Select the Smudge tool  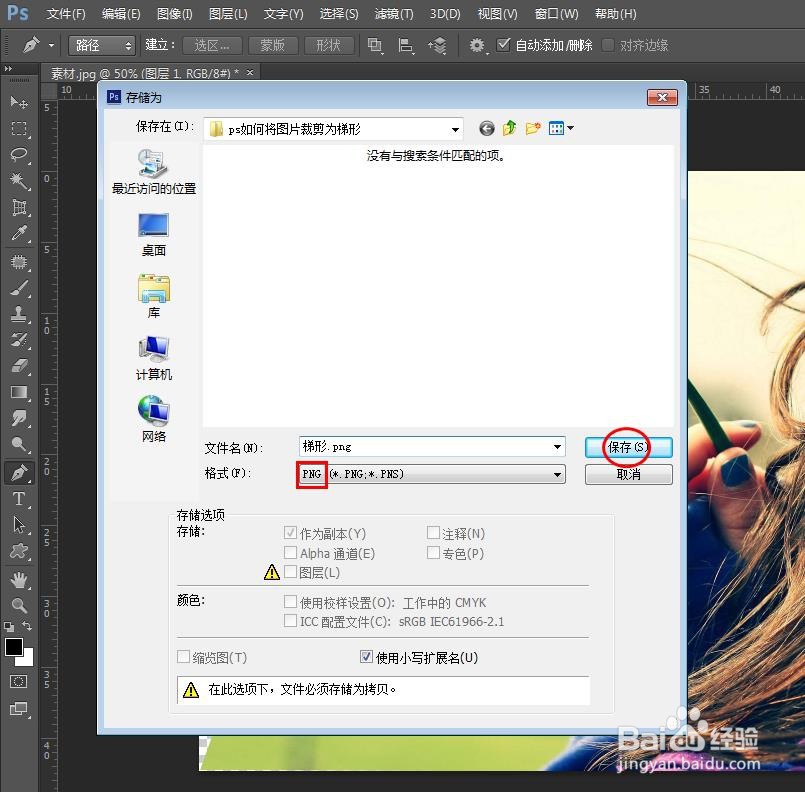19,418
